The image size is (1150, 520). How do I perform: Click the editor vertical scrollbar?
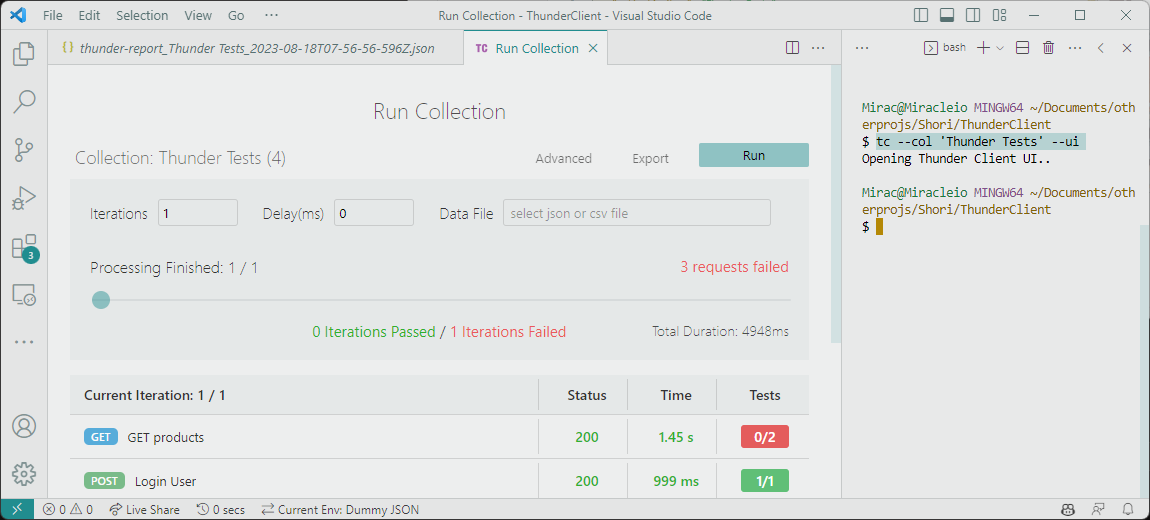tap(836, 204)
